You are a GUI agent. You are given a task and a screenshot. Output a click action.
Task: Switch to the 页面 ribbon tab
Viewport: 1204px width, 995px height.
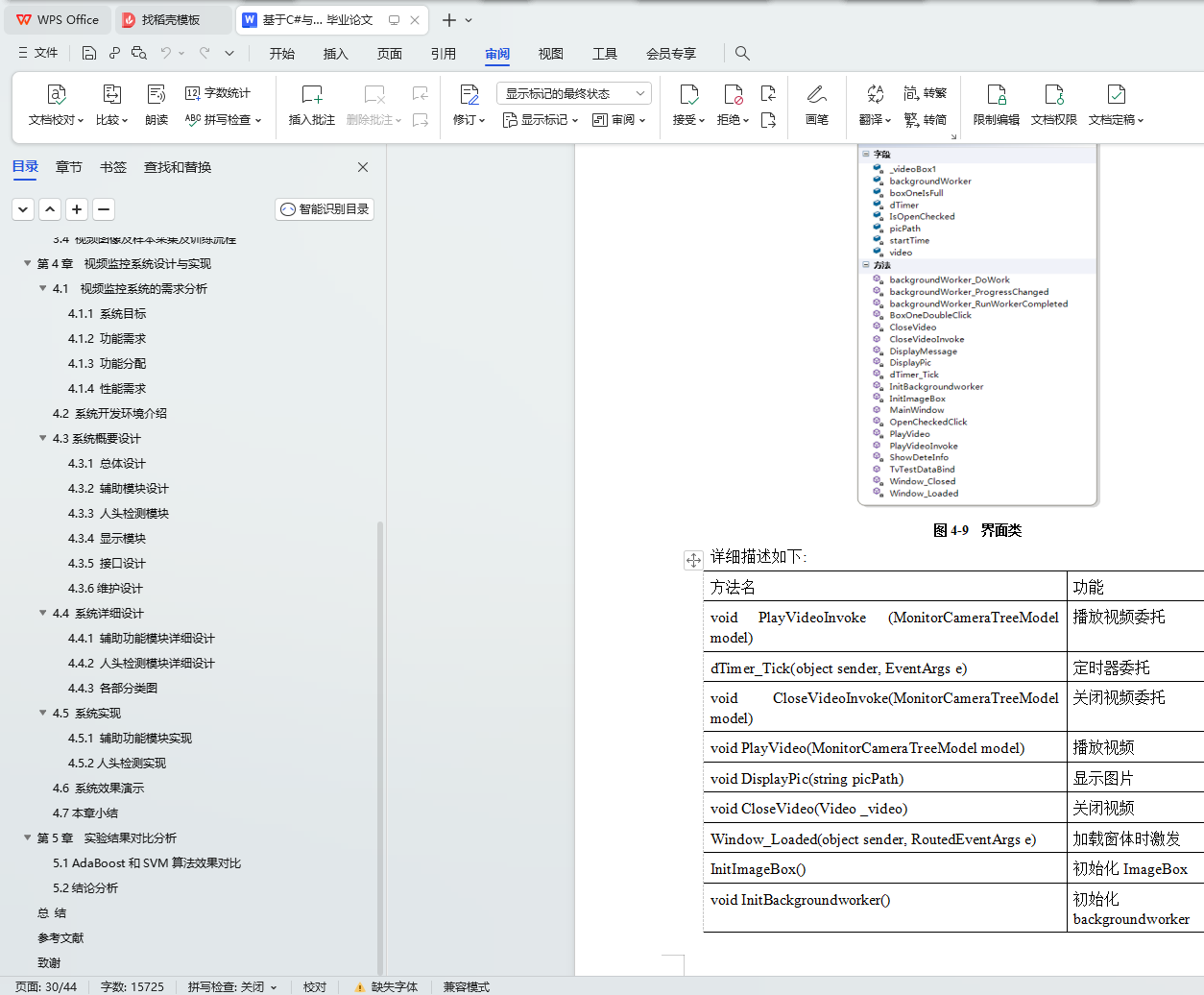(390, 54)
